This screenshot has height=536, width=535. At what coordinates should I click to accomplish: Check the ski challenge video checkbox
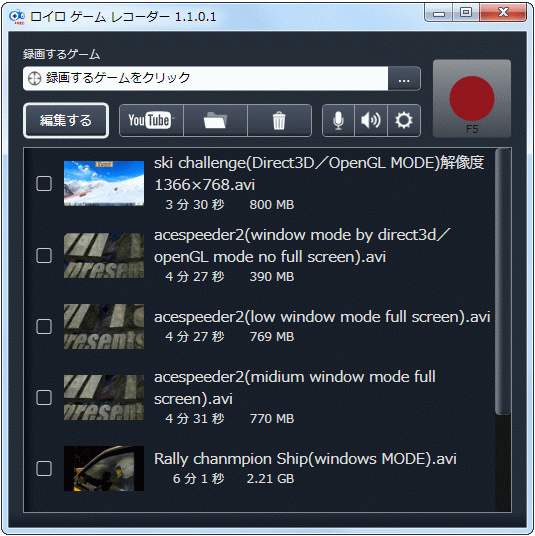44,184
